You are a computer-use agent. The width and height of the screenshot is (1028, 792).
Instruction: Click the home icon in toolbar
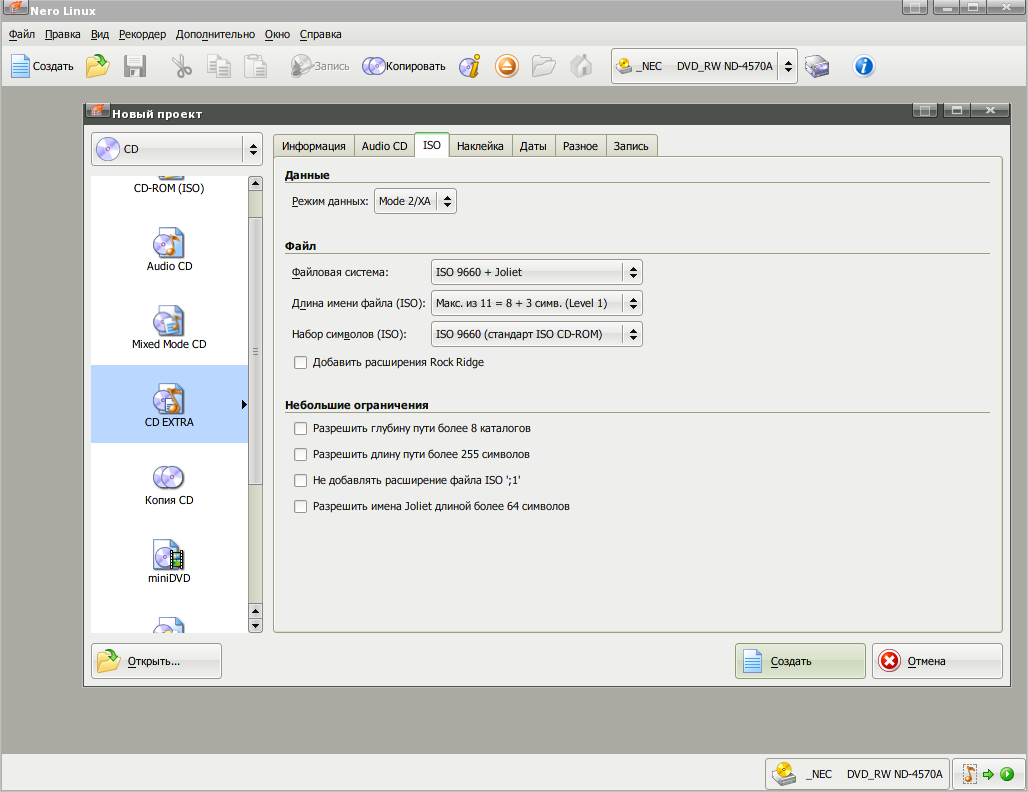coord(581,66)
